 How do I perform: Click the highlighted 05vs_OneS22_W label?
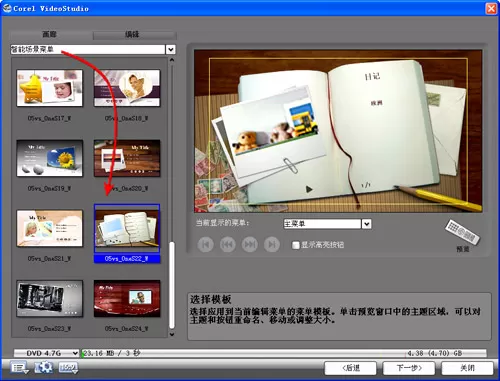pyautogui.click(x=127, y=259)
